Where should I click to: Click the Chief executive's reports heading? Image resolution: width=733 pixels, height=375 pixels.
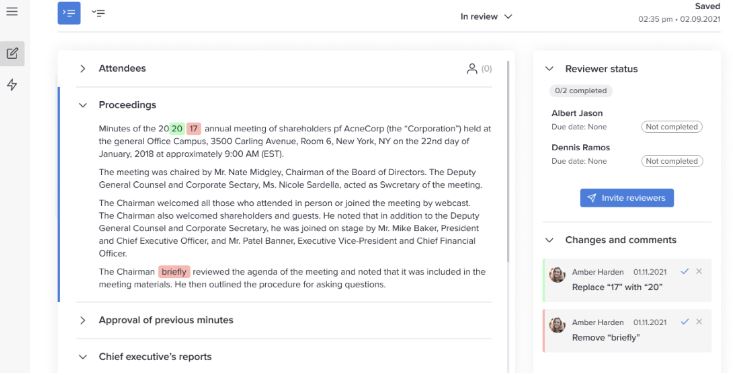(155, 356)
